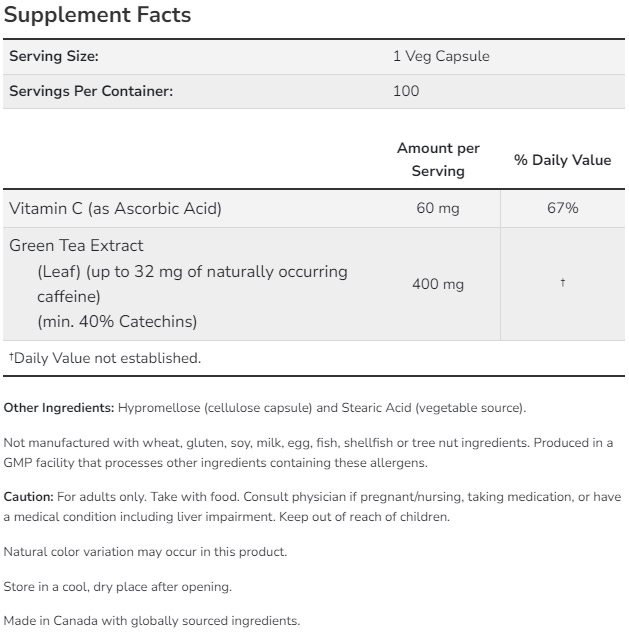Click the Store in a cool, dry place line

tap(118, 587)
